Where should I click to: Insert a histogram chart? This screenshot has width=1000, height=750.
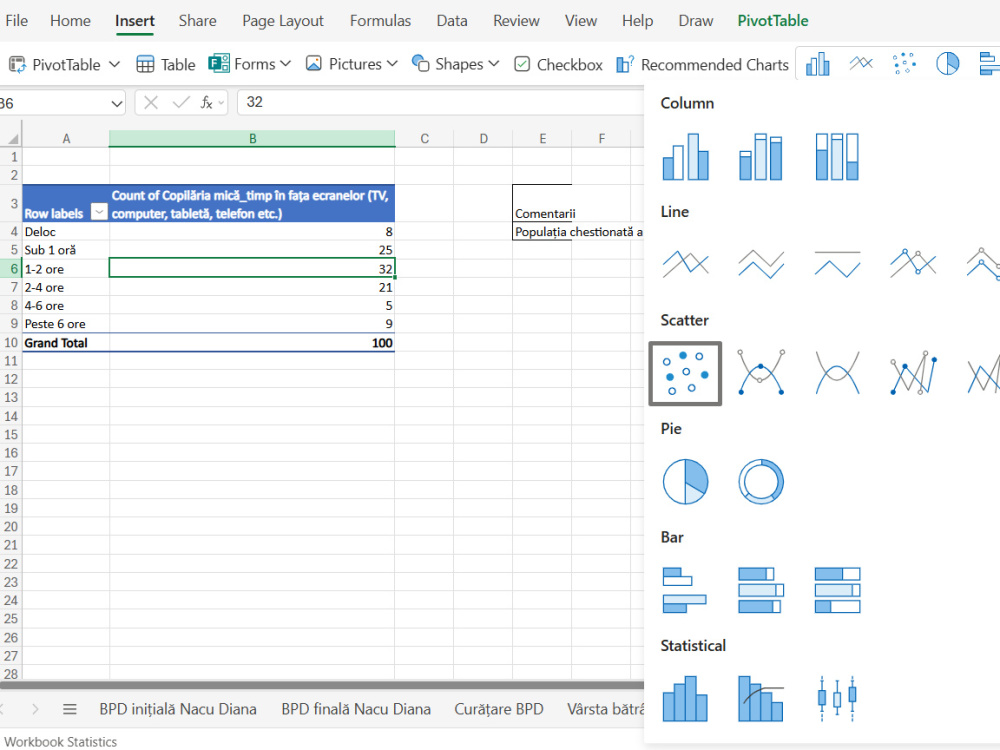[685, 699]
